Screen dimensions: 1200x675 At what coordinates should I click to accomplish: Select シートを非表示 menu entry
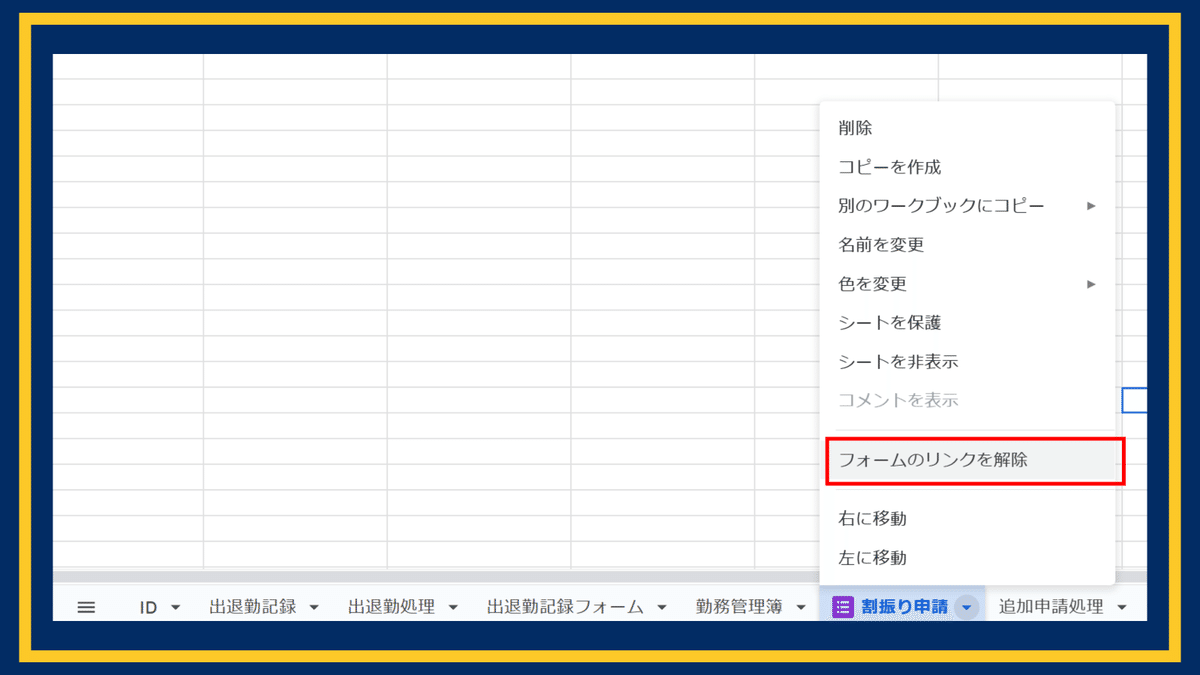tap(967, 362)
